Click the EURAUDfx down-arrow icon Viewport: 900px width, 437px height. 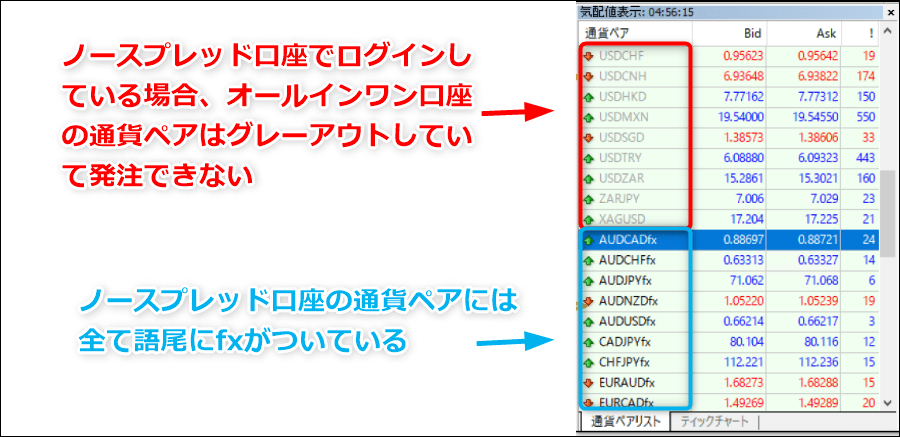588,383
